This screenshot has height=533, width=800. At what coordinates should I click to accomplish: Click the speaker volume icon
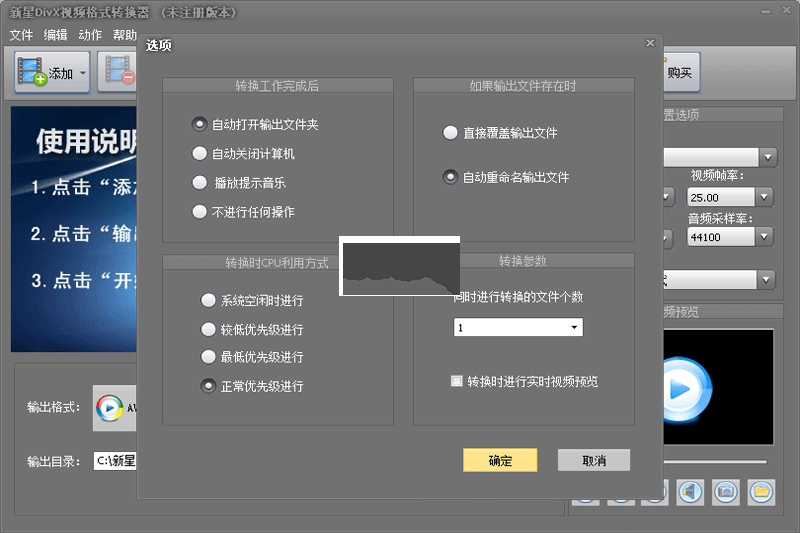tap(689, 491)
